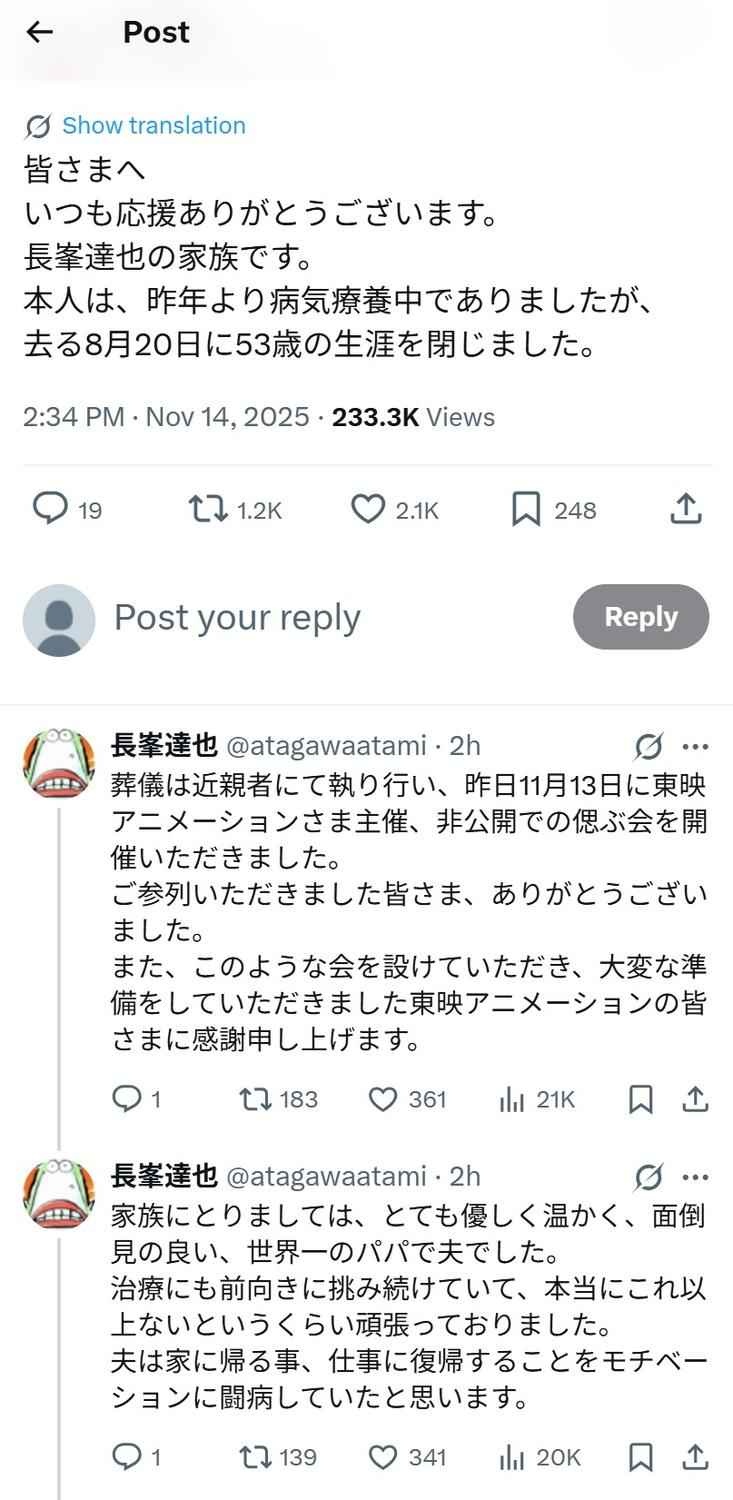Screen dimensions: 733x1500
Task: Translate first reply using slashed-circle icon
Action: (649, 746)
